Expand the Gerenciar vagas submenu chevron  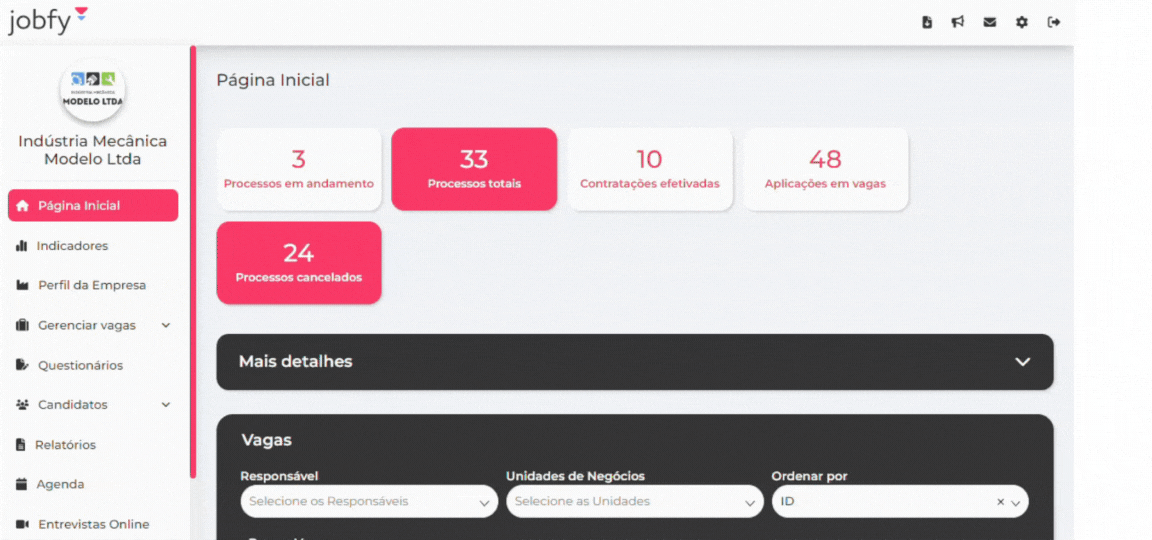[166, 325]
